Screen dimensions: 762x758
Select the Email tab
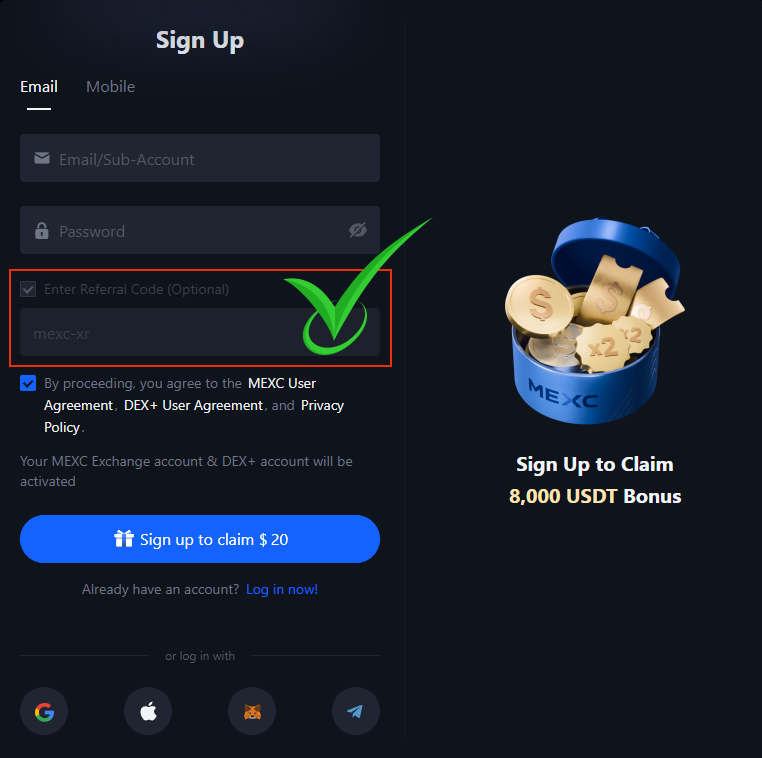click(39, 86)
